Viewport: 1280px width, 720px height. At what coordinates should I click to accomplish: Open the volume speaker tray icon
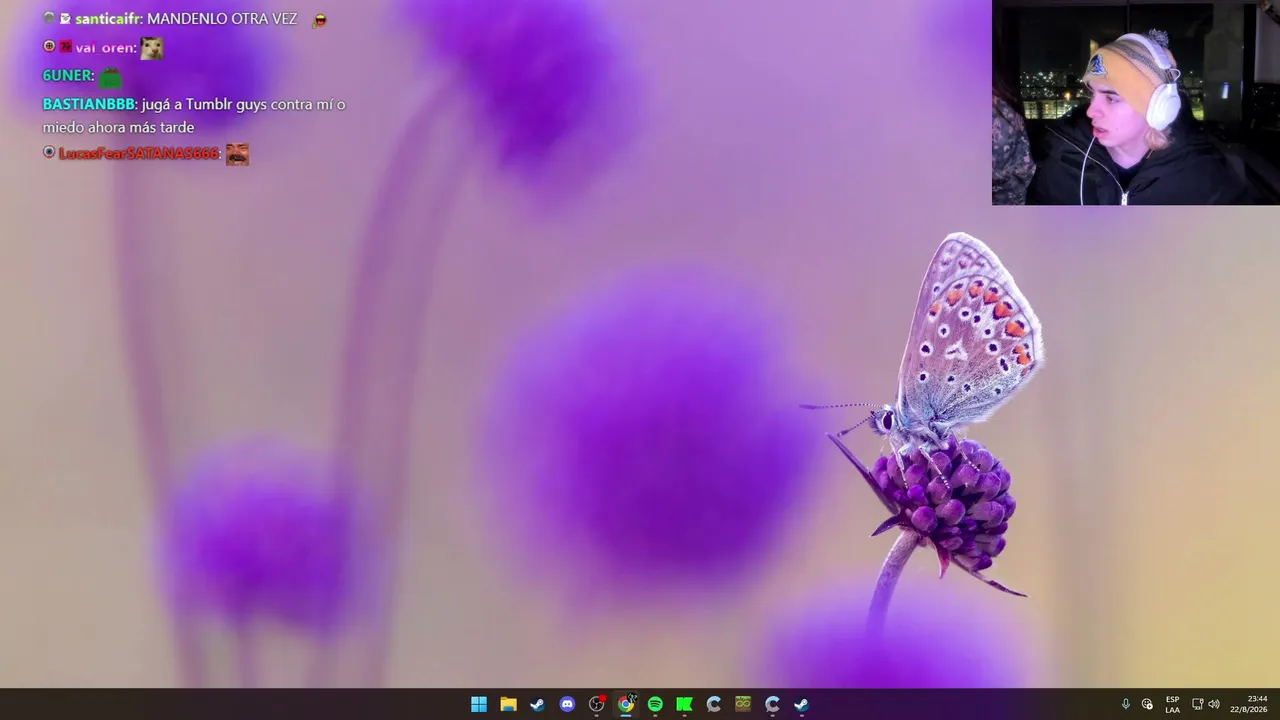coord(1214,704)
